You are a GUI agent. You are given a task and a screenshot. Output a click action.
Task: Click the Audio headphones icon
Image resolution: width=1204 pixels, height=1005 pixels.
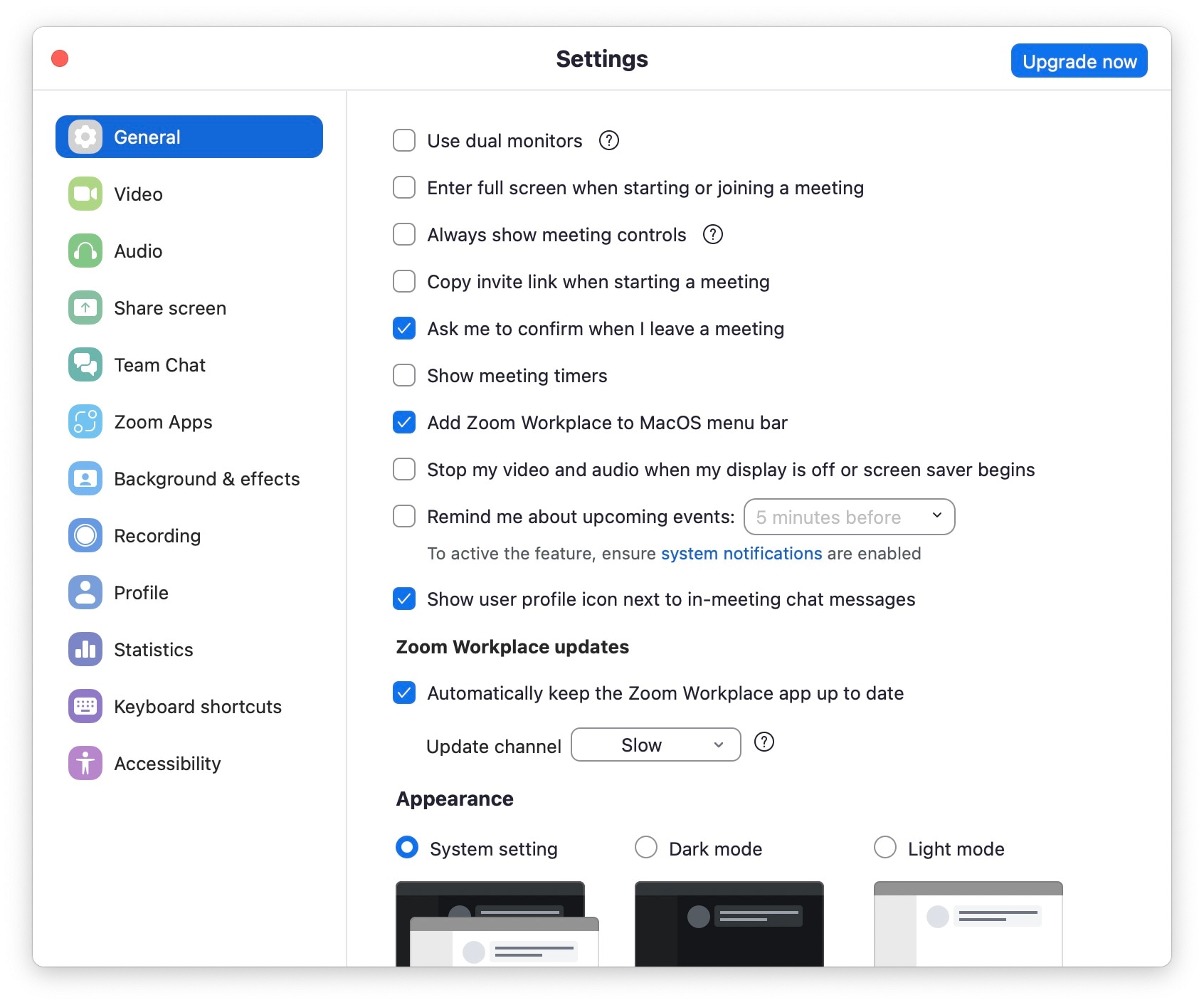[85, 251]
